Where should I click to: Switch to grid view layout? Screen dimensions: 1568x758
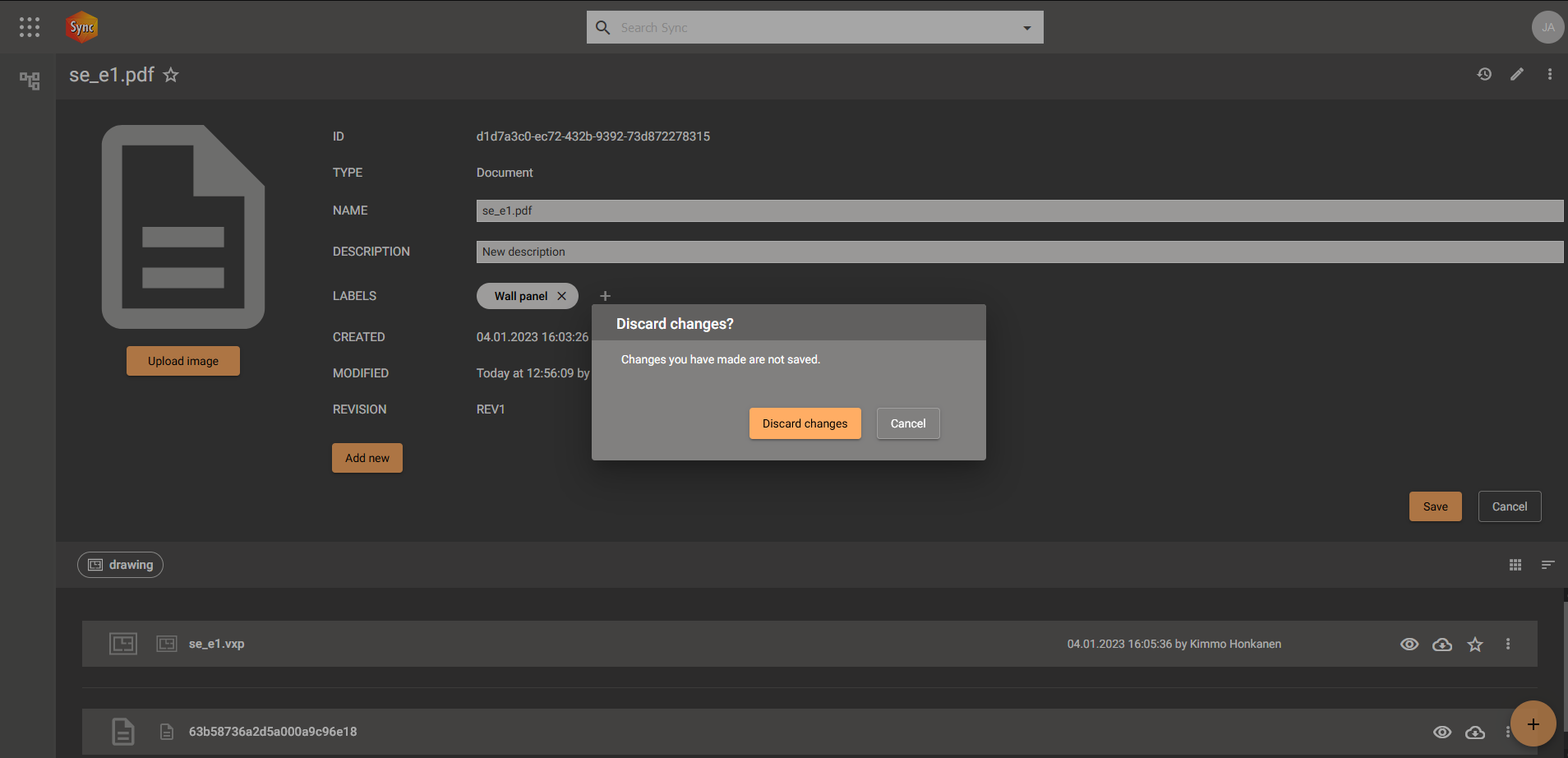(1515, 565)
